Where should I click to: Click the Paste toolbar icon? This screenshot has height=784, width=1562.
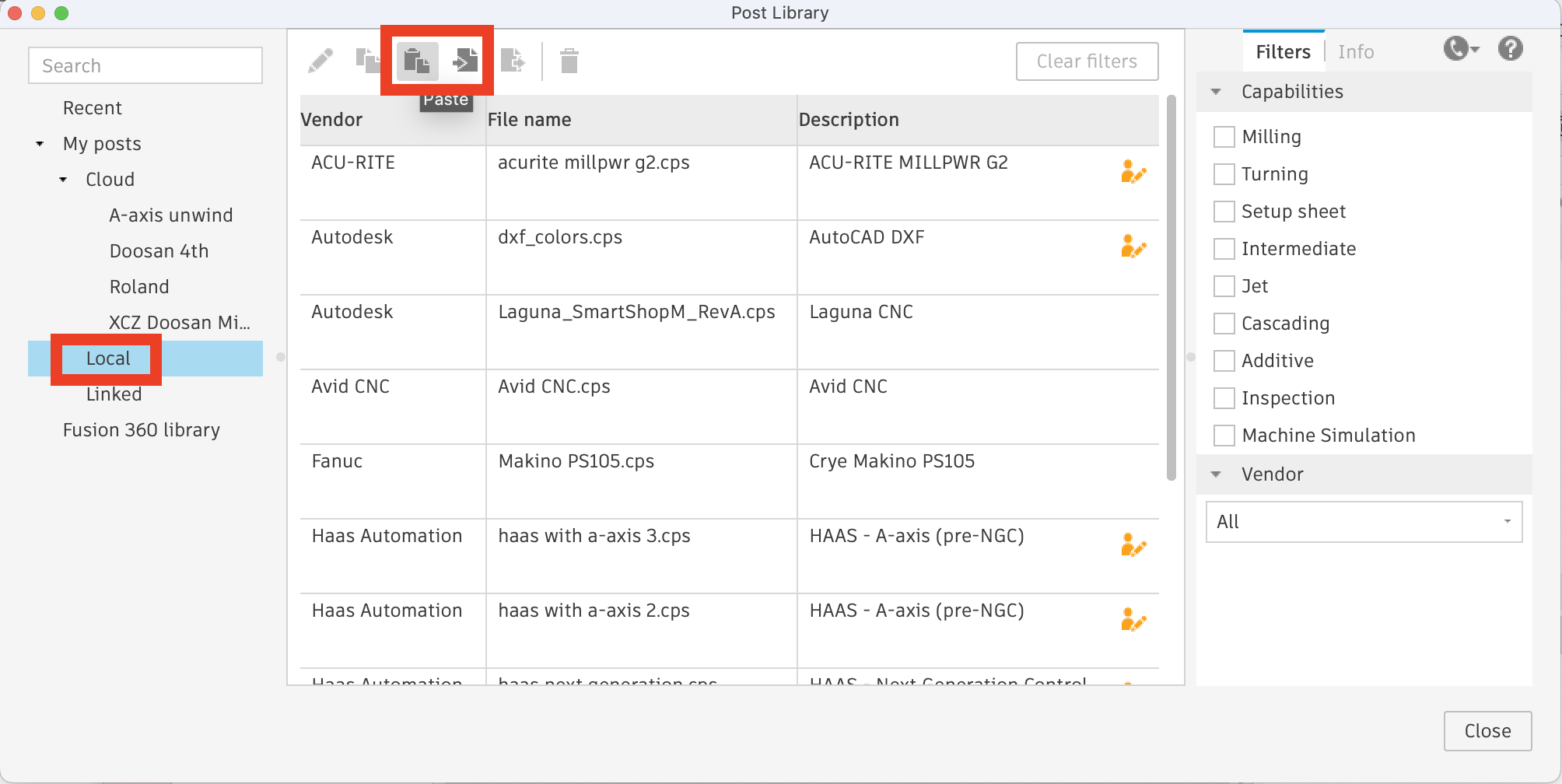pyautogui.click(x=416, y=60)
